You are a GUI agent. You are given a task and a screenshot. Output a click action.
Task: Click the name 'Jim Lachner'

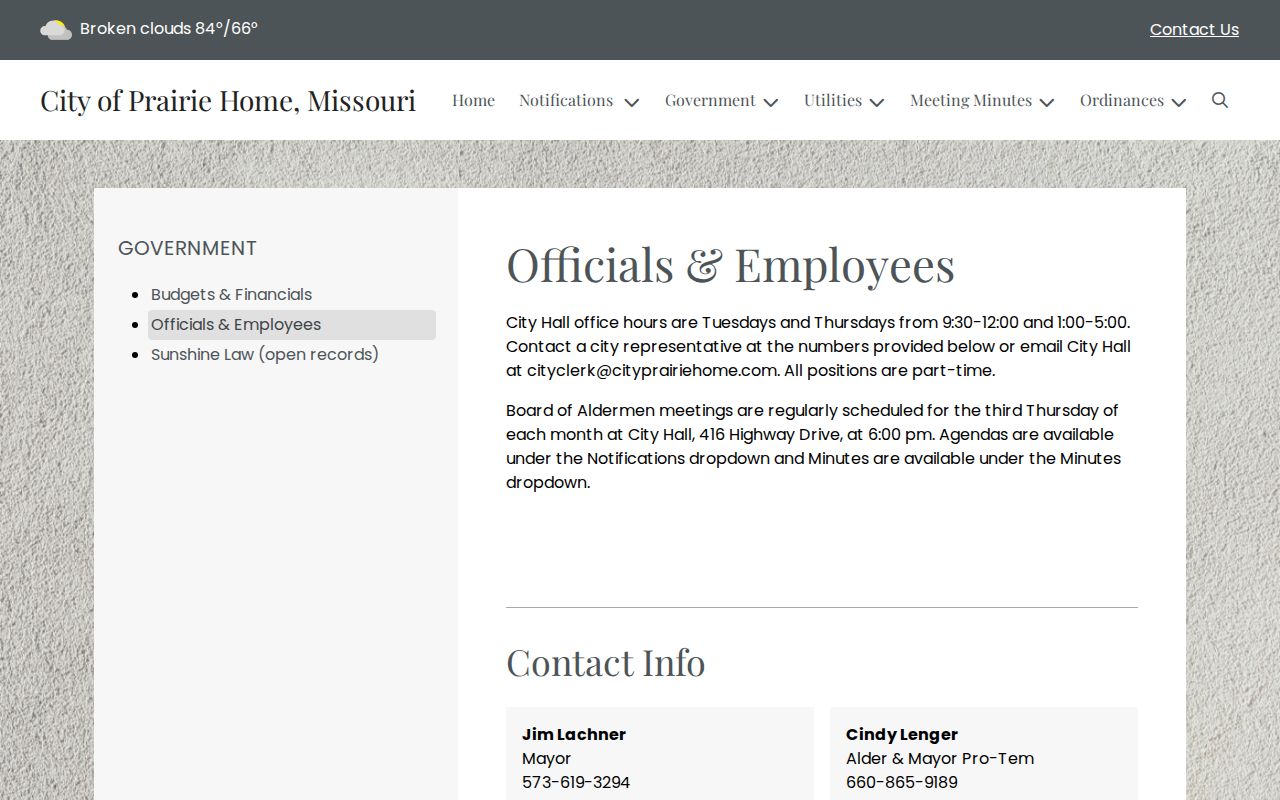pos(574,734)
